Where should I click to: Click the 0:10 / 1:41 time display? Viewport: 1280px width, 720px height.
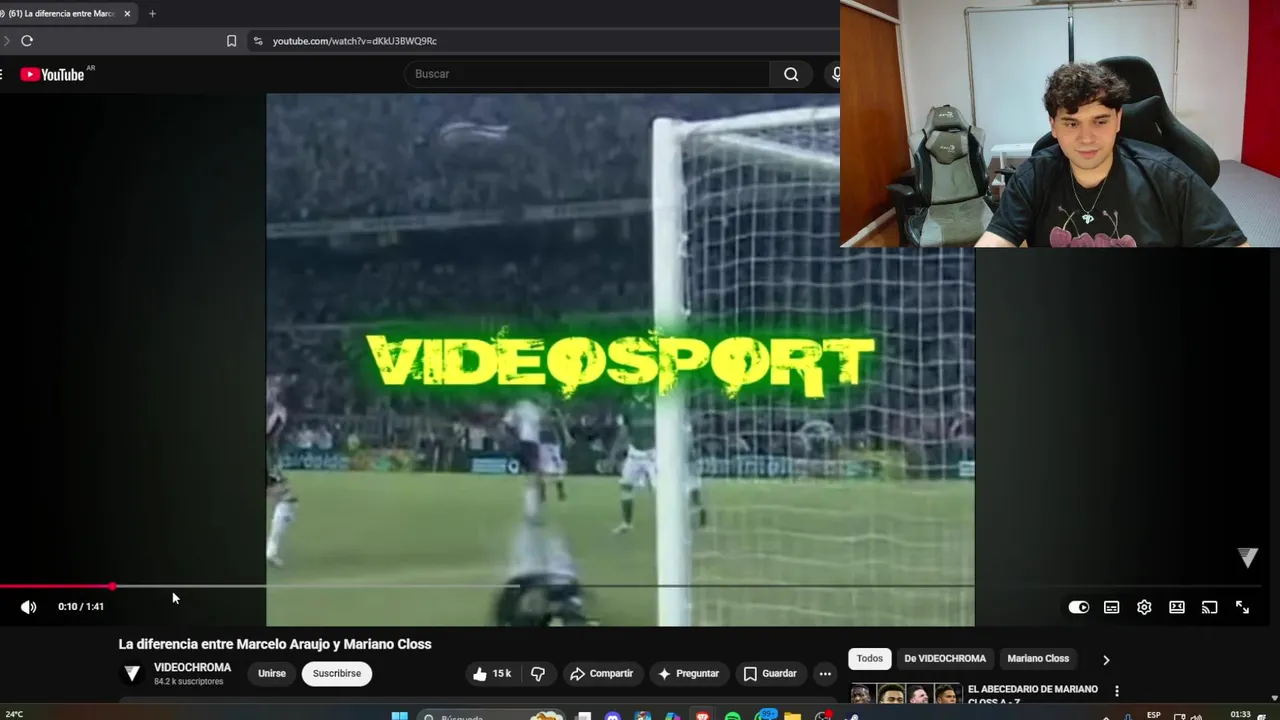(81, 607)
